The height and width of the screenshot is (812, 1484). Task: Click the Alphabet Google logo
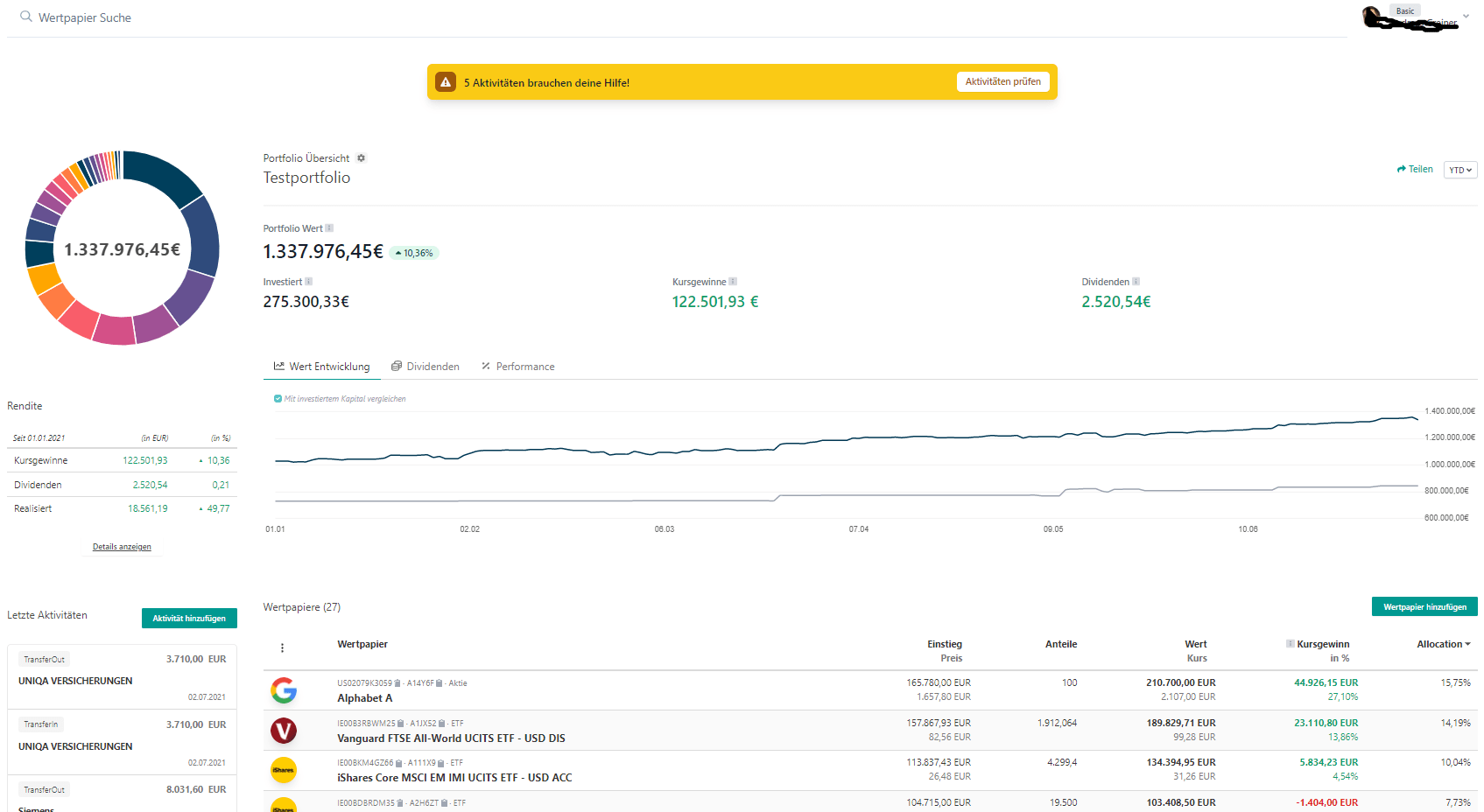[284, 690]
